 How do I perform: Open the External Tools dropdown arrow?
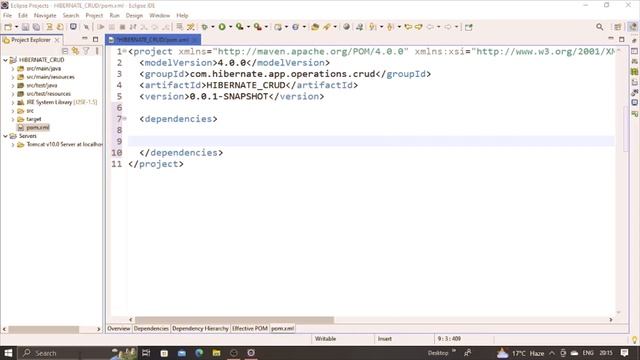[x=266, y=27]
